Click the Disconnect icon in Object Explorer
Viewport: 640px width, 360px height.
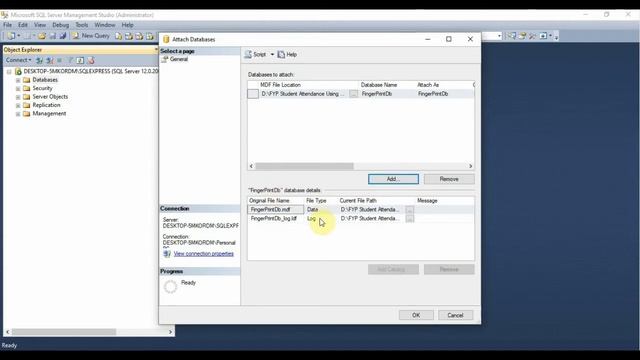tap(50, 60)
